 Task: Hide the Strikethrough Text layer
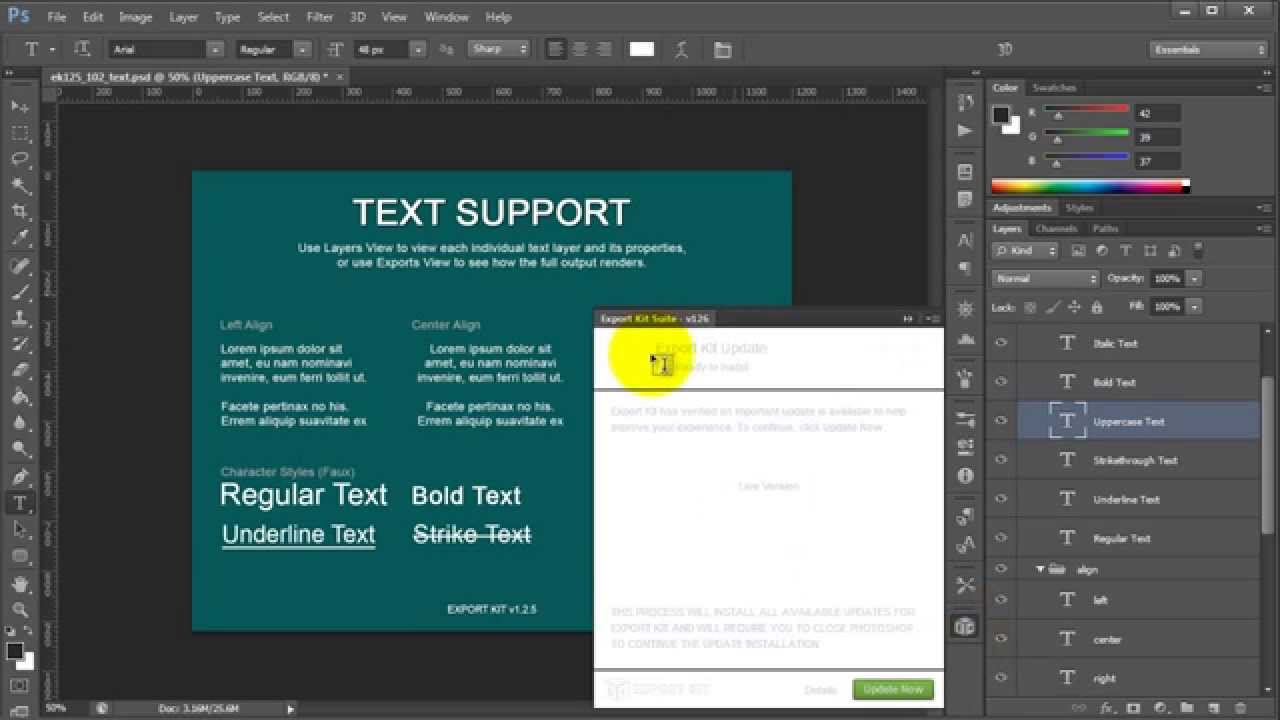(1001, 460)
